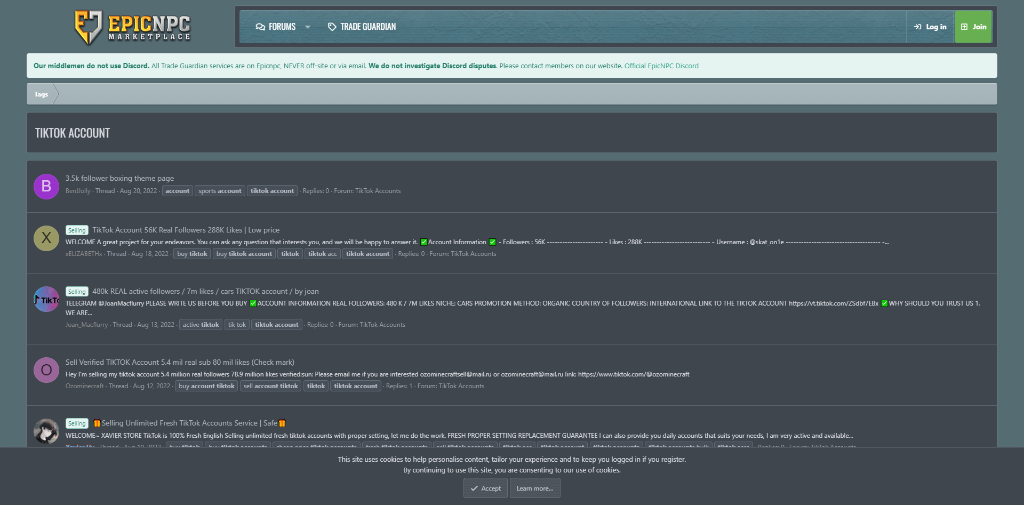Click 'tiktok account' tag on boxing thread
Screen dimensions: 1024x505
coord(272,191)
